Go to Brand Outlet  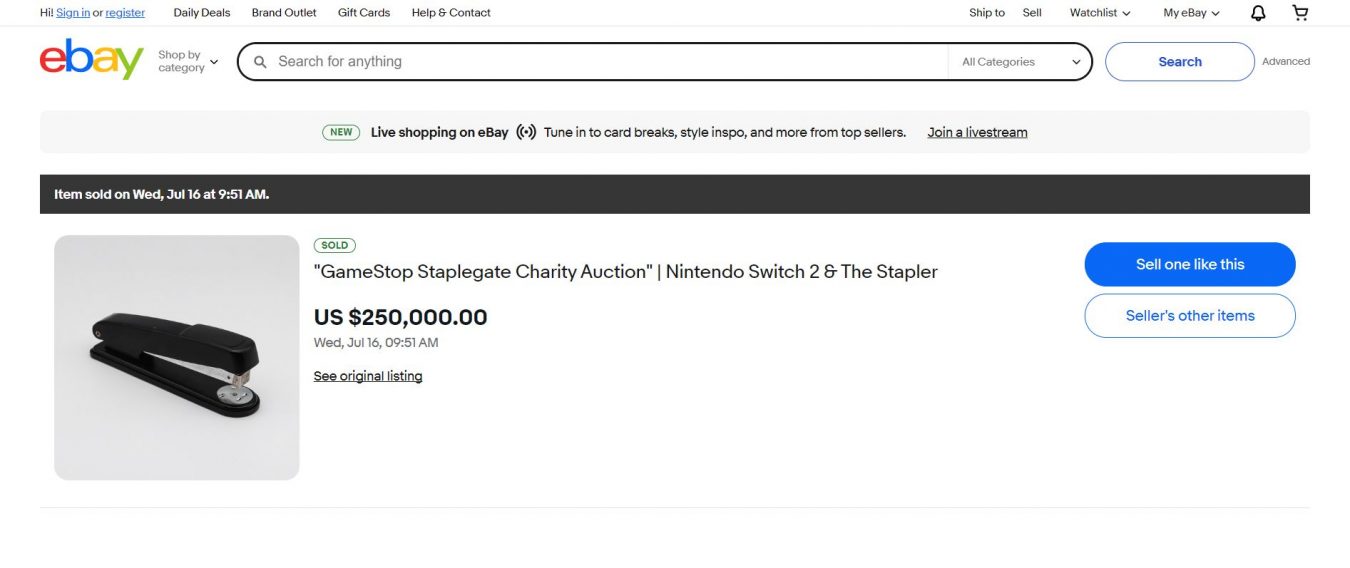click(284, 13)
